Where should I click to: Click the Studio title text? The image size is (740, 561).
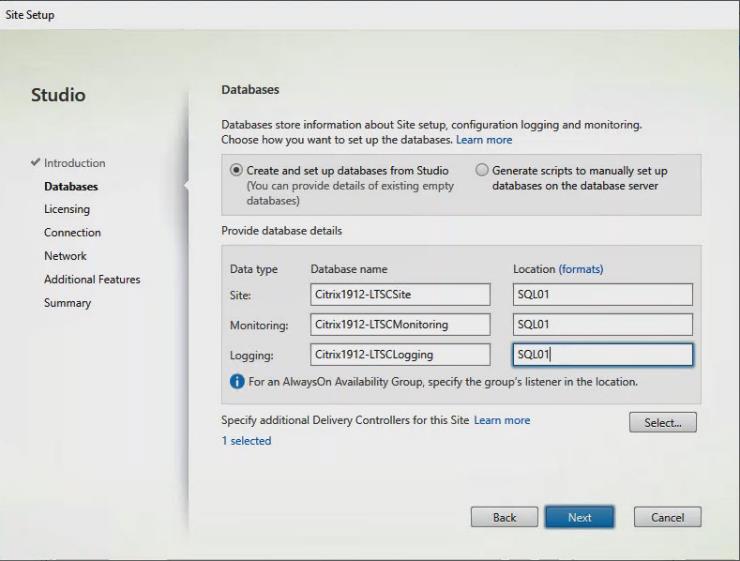(58, 95)
